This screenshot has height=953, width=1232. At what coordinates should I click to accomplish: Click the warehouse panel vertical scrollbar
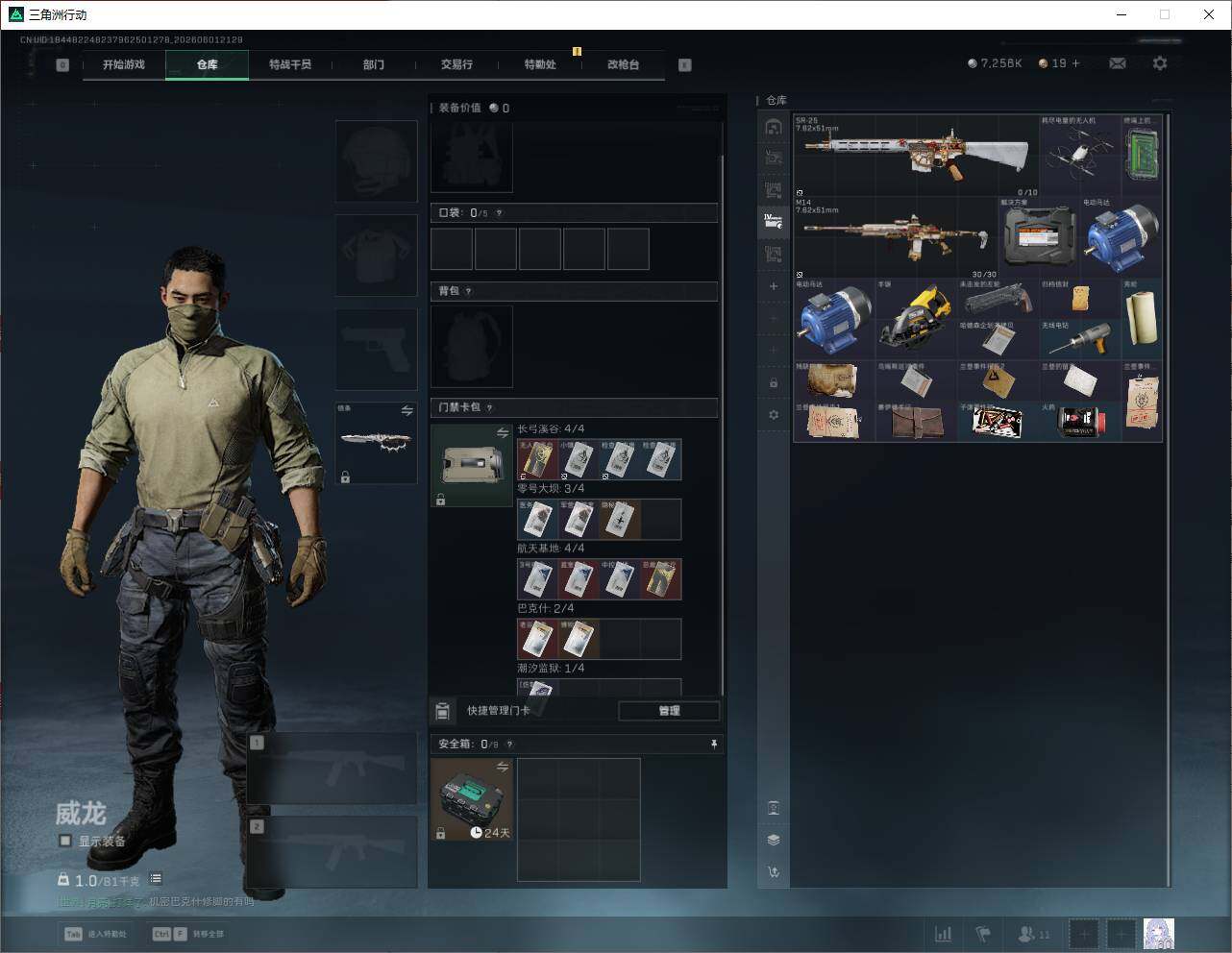pyautogui.click(x=1169, y=500)
